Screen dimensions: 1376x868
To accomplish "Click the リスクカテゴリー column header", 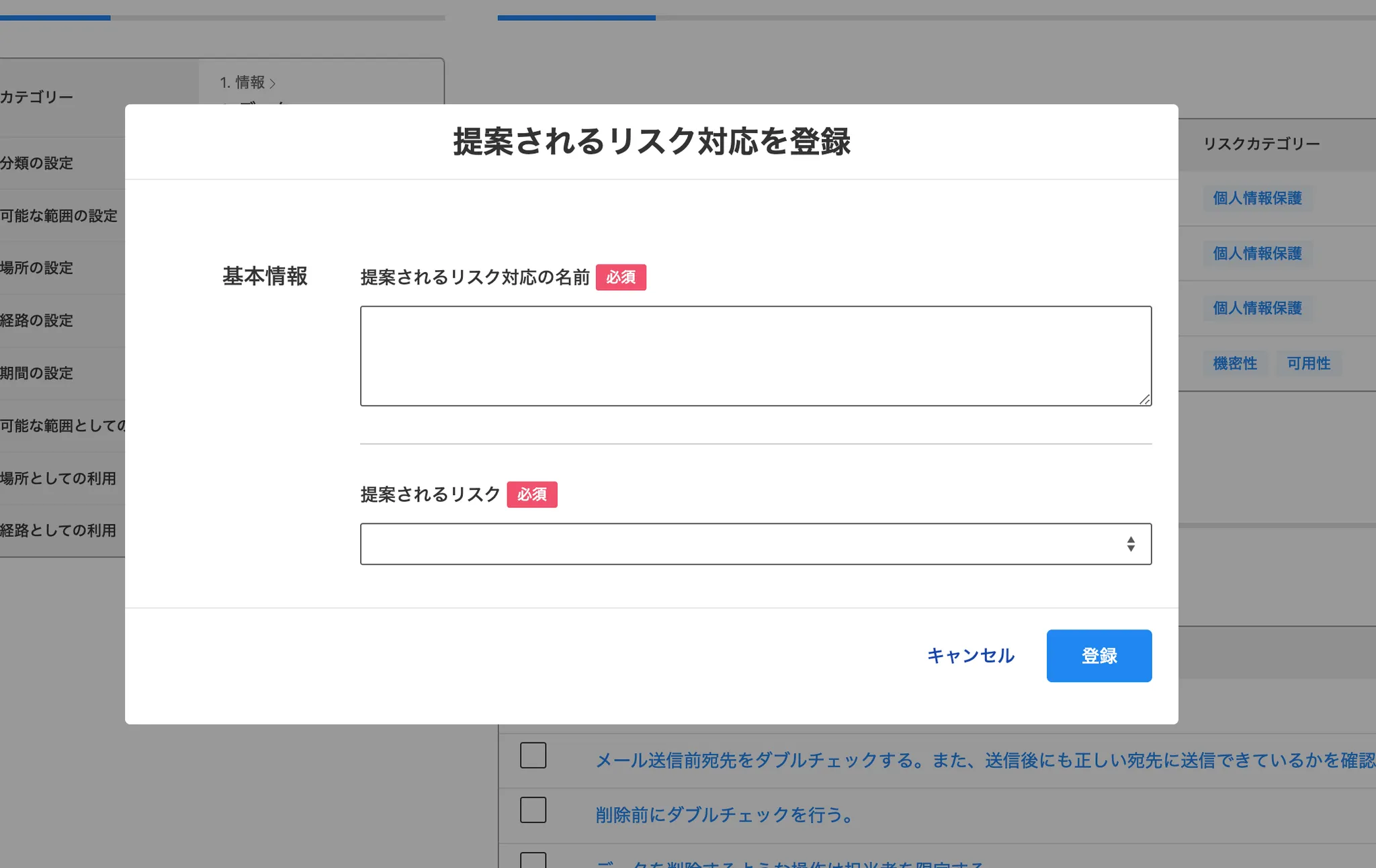I will tap(1262, 144).
